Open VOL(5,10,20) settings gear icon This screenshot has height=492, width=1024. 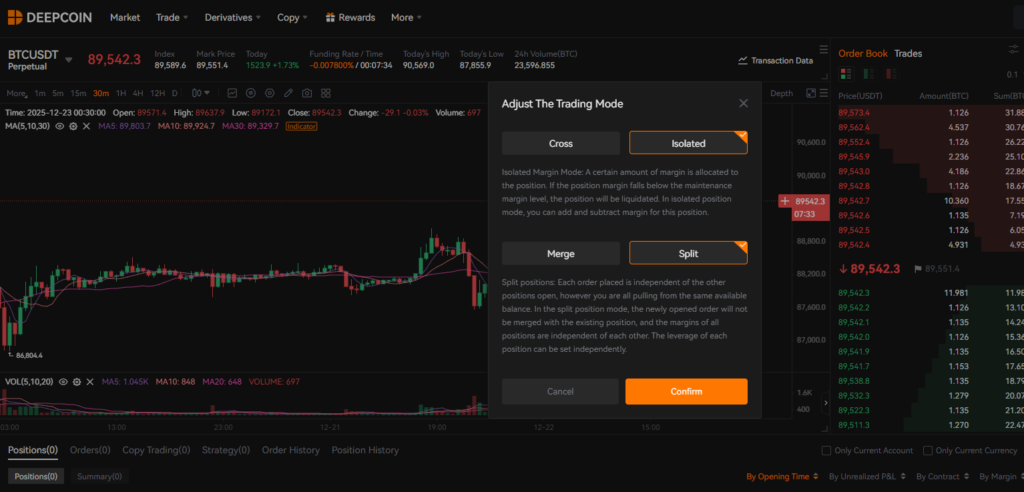point(77,382)
